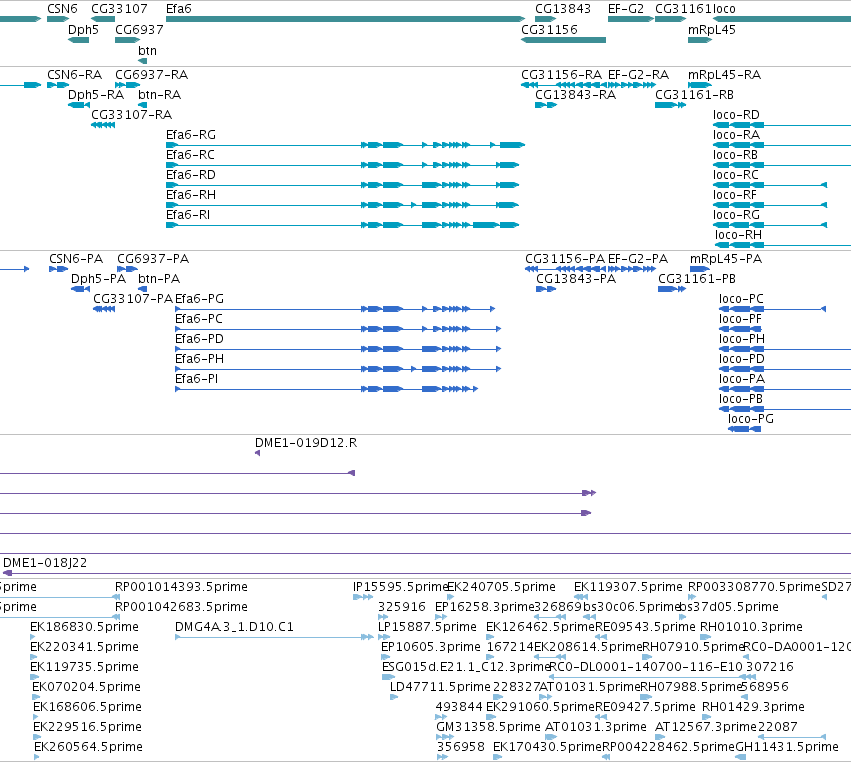Click transcript CG6937-RA
Viewport: 851px width, 762px height.
151,74
